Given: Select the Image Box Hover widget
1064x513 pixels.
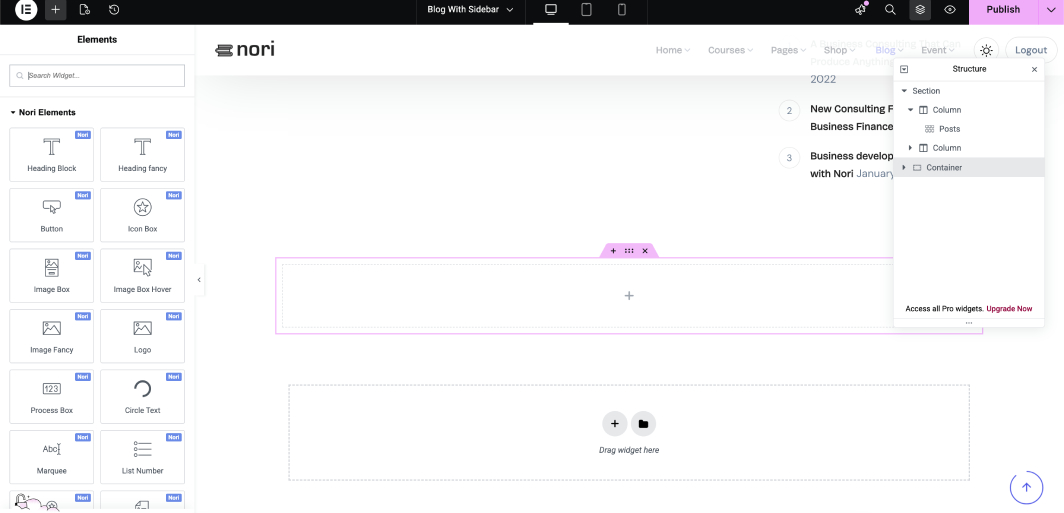Looking at the screenshot, I should pos(142,276).
